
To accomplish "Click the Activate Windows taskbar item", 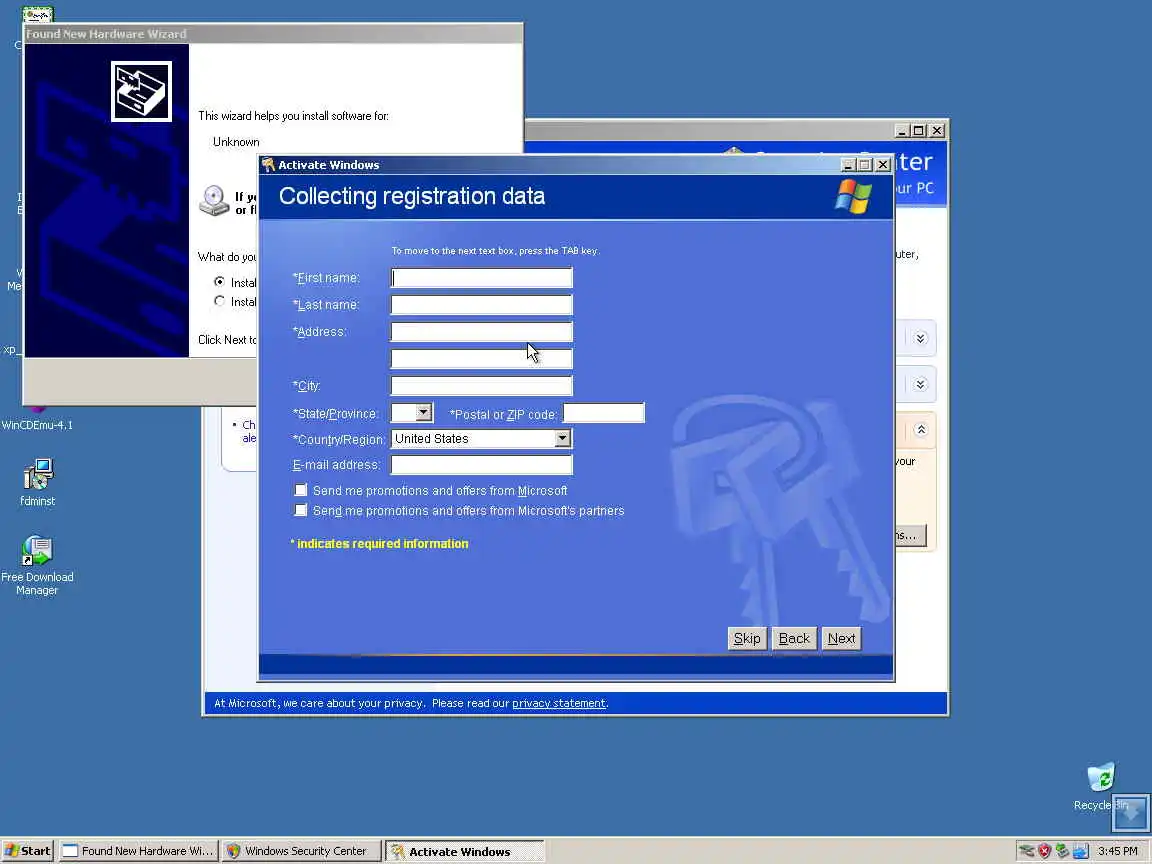I will [465, 852].
